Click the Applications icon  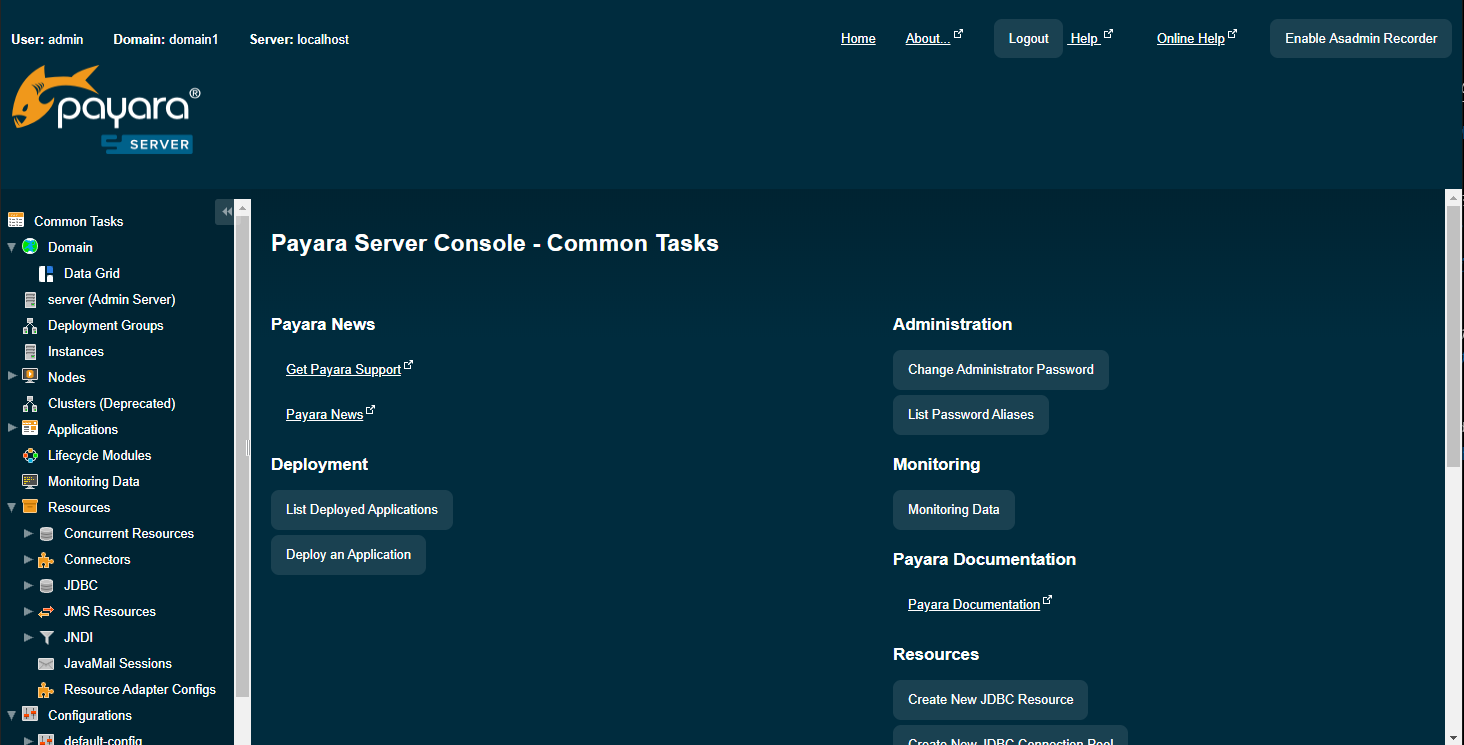[x=30, y=429]
